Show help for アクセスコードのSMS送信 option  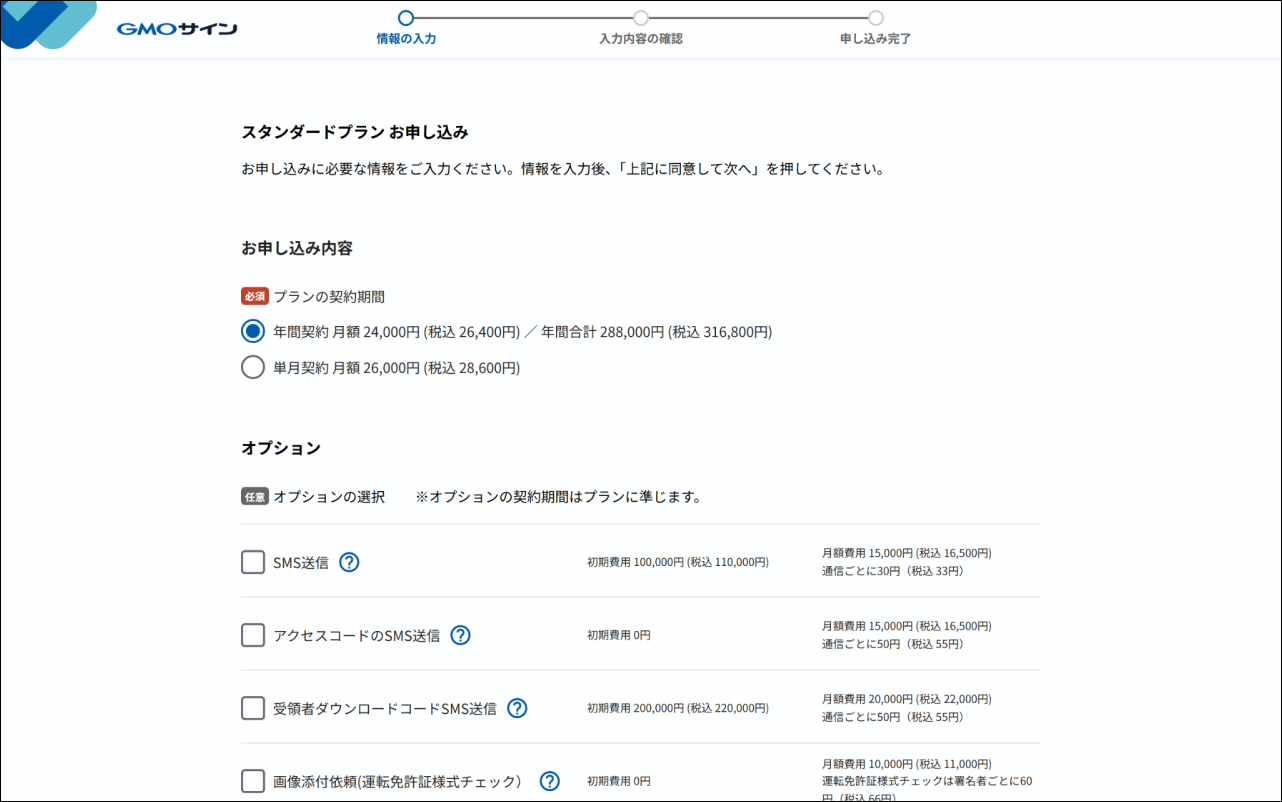[460, 635]
